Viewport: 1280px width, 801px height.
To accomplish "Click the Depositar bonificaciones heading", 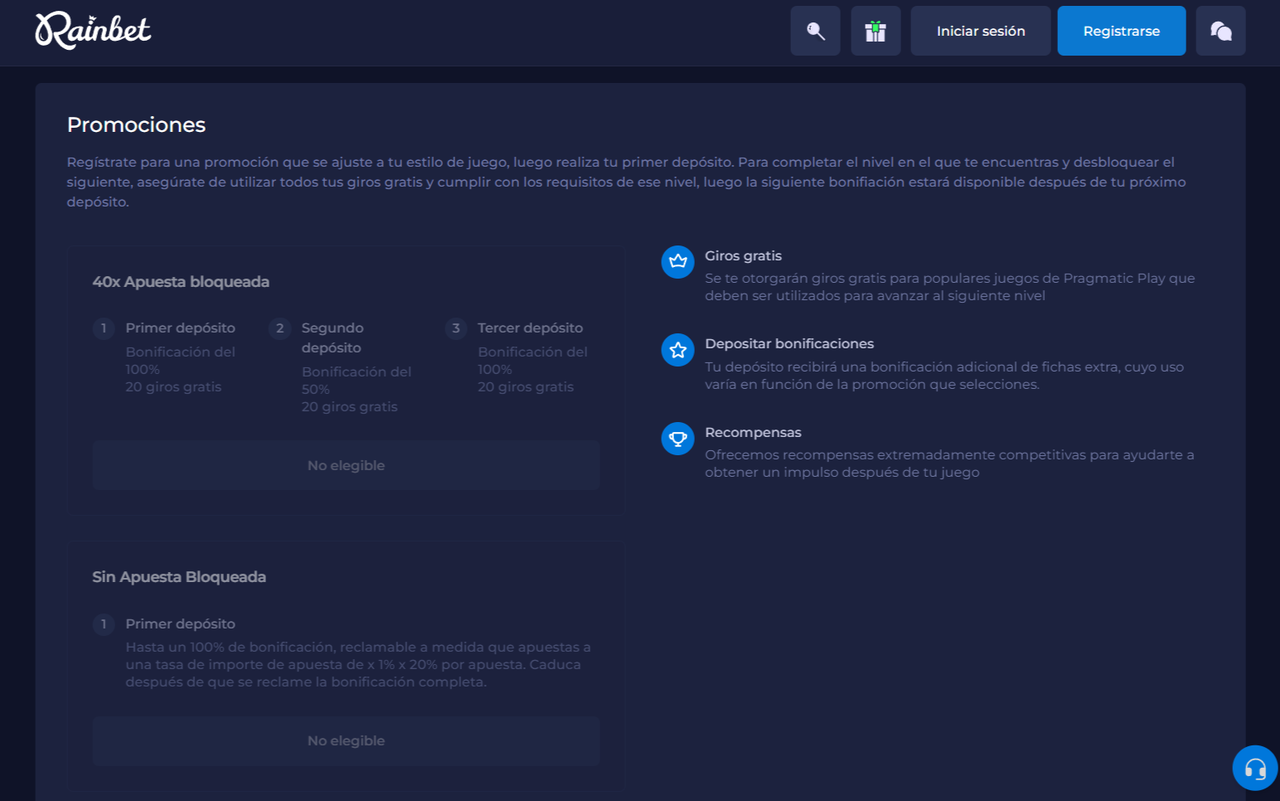I will point(789,344).
